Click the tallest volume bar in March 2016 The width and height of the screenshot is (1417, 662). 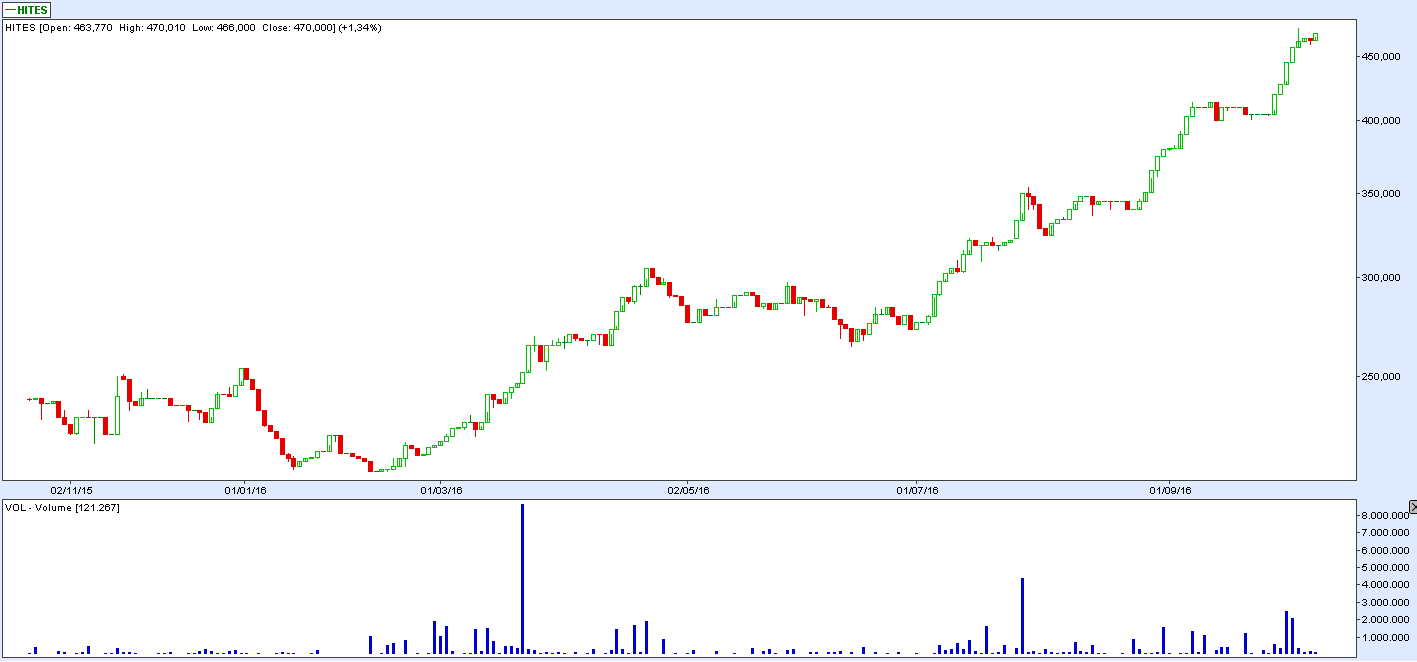[x=523, y=579]
